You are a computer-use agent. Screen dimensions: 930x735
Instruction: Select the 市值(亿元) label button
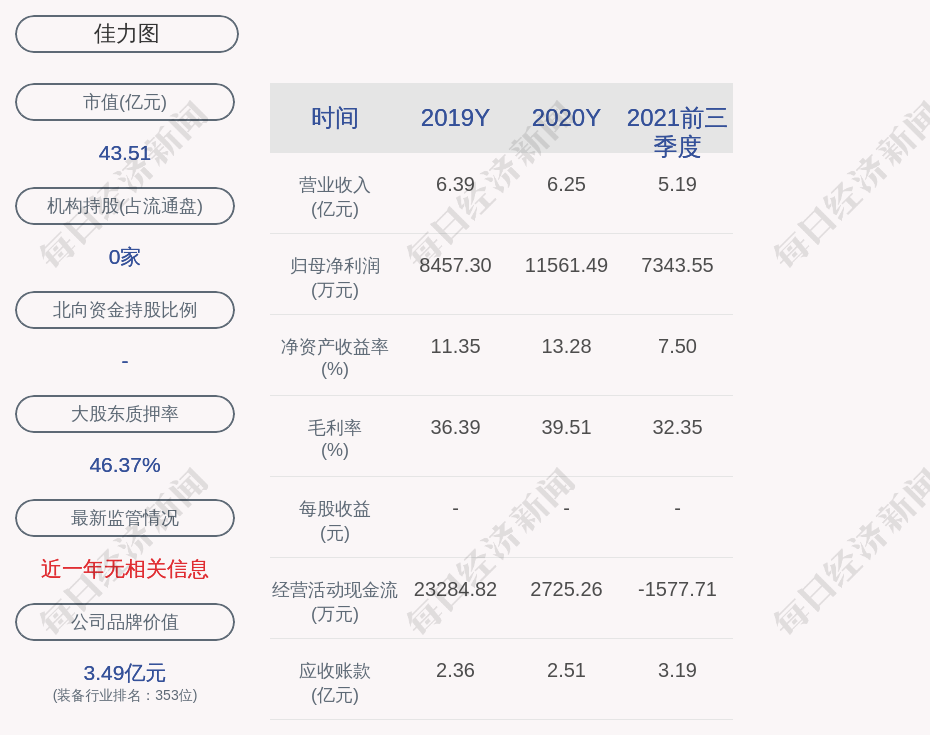pos(125,102)
